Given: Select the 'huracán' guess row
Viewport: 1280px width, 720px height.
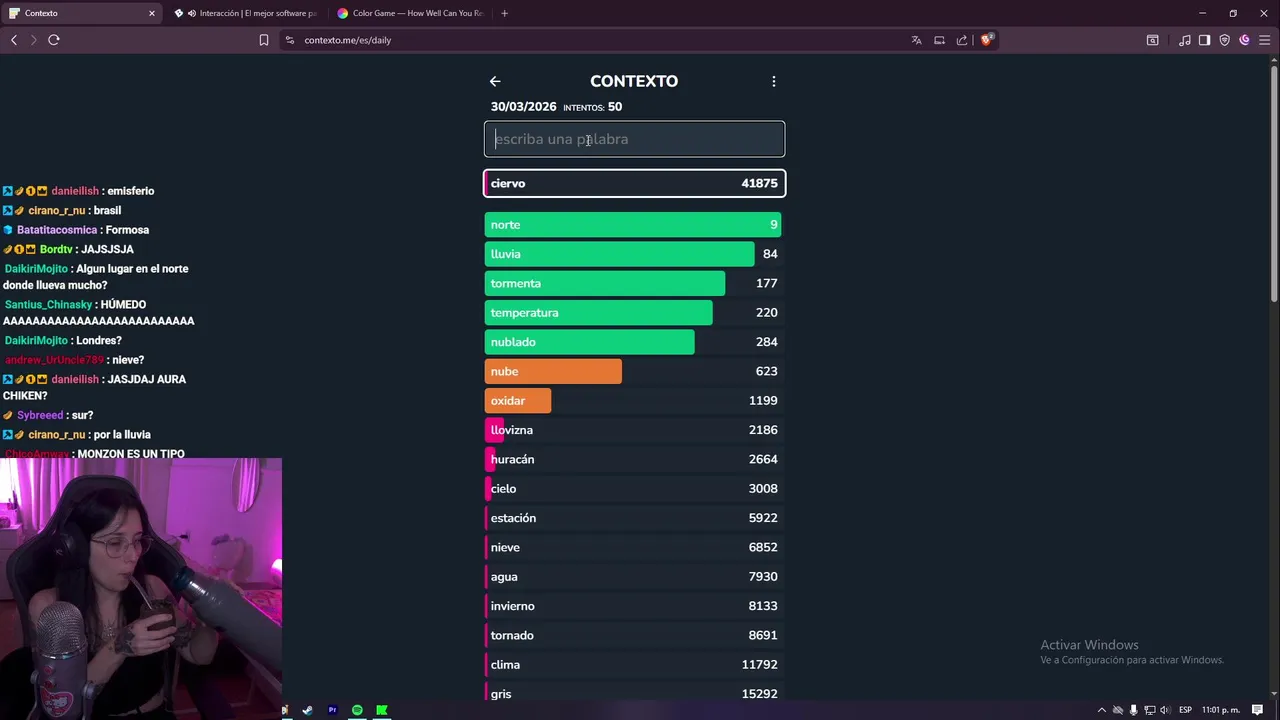Looking at the screenshot, I should [634, 459].
